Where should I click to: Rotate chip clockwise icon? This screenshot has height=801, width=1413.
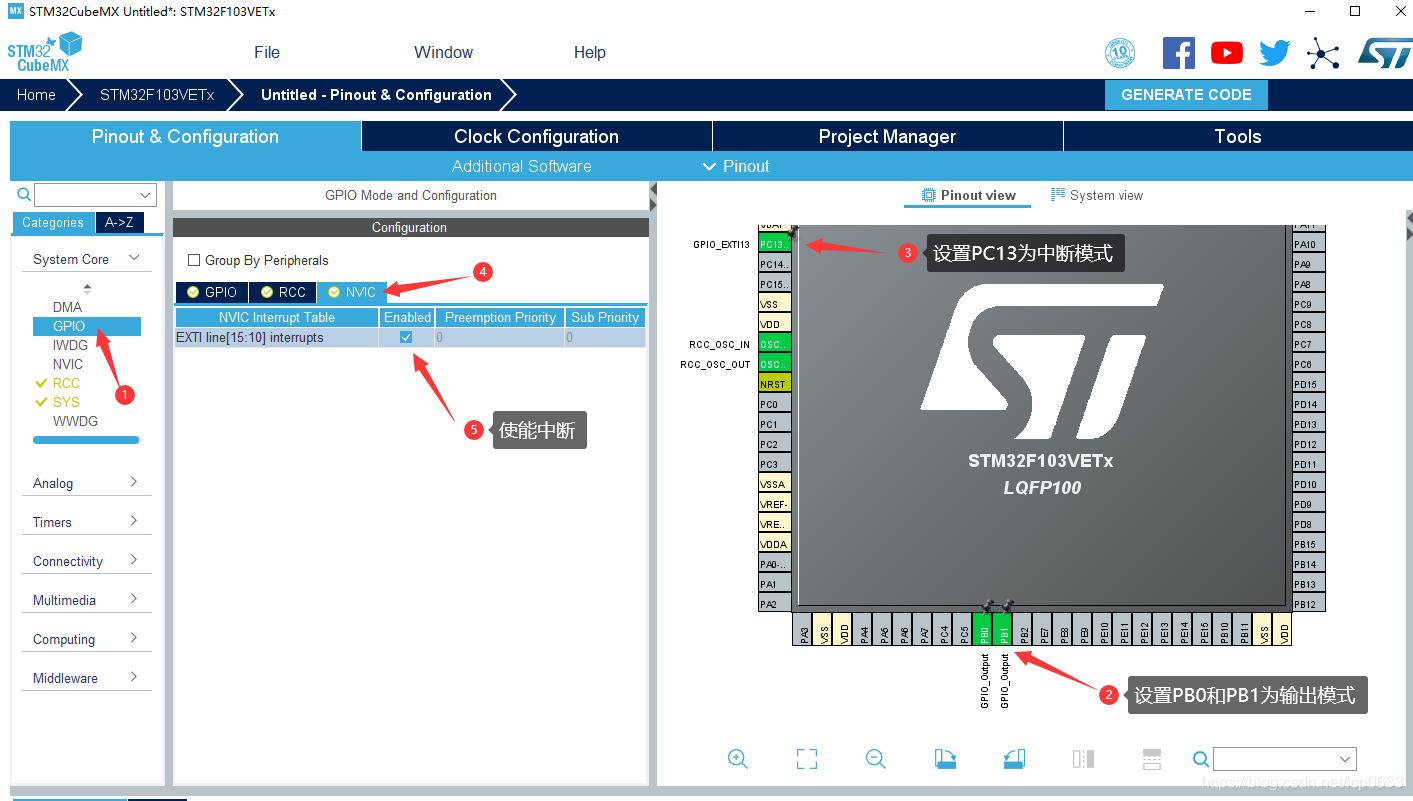(945, 759)
